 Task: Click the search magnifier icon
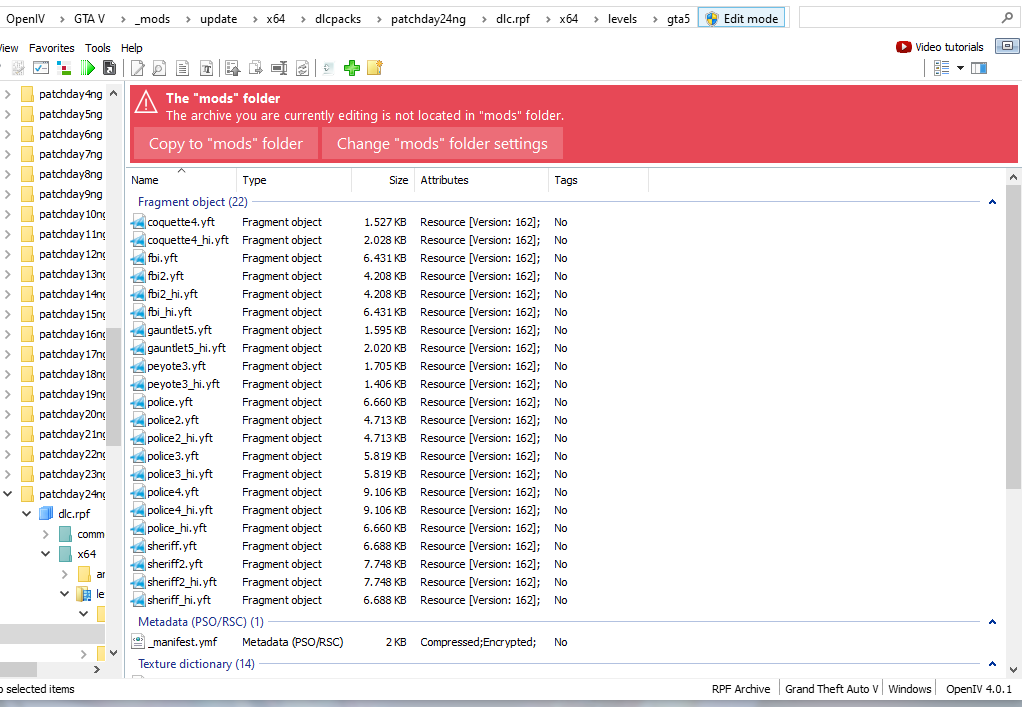pos(1006,18)
